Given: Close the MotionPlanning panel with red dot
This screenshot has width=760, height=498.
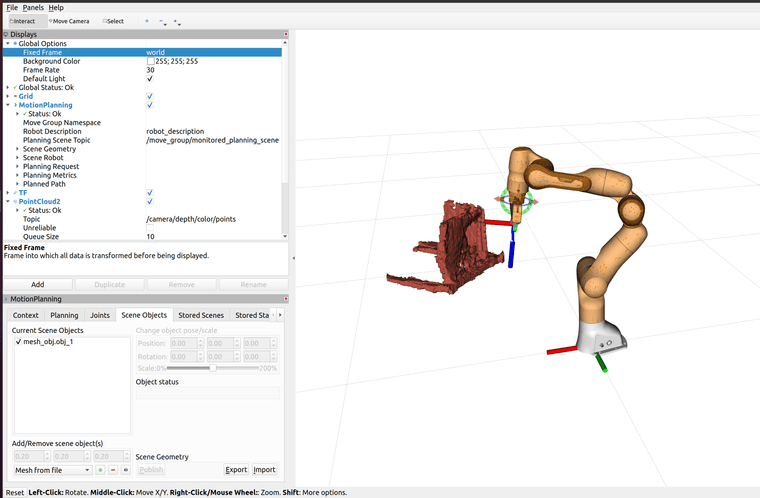Looking at the screenshot, I should click(286, 299).
